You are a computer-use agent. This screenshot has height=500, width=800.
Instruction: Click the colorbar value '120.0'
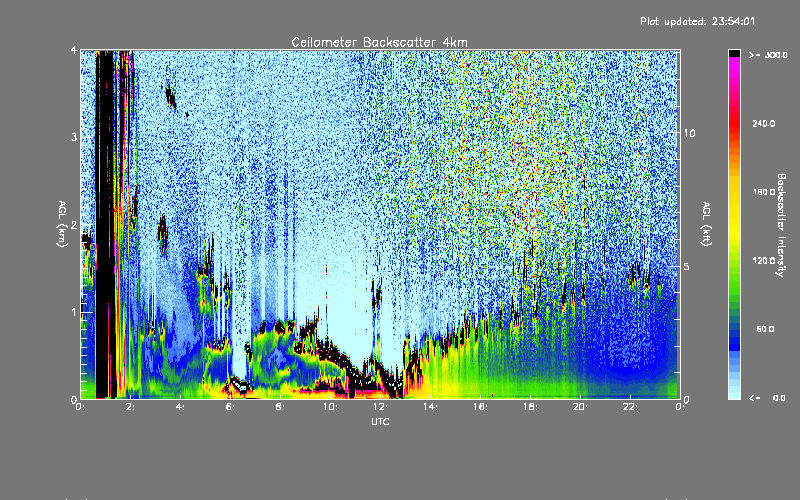tap(764, 261)
